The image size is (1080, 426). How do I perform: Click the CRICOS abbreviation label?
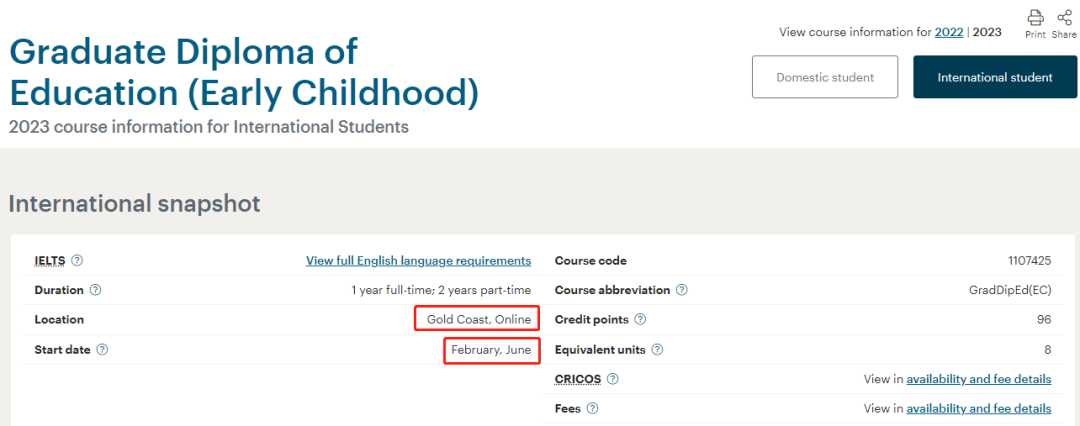[578, 379]
